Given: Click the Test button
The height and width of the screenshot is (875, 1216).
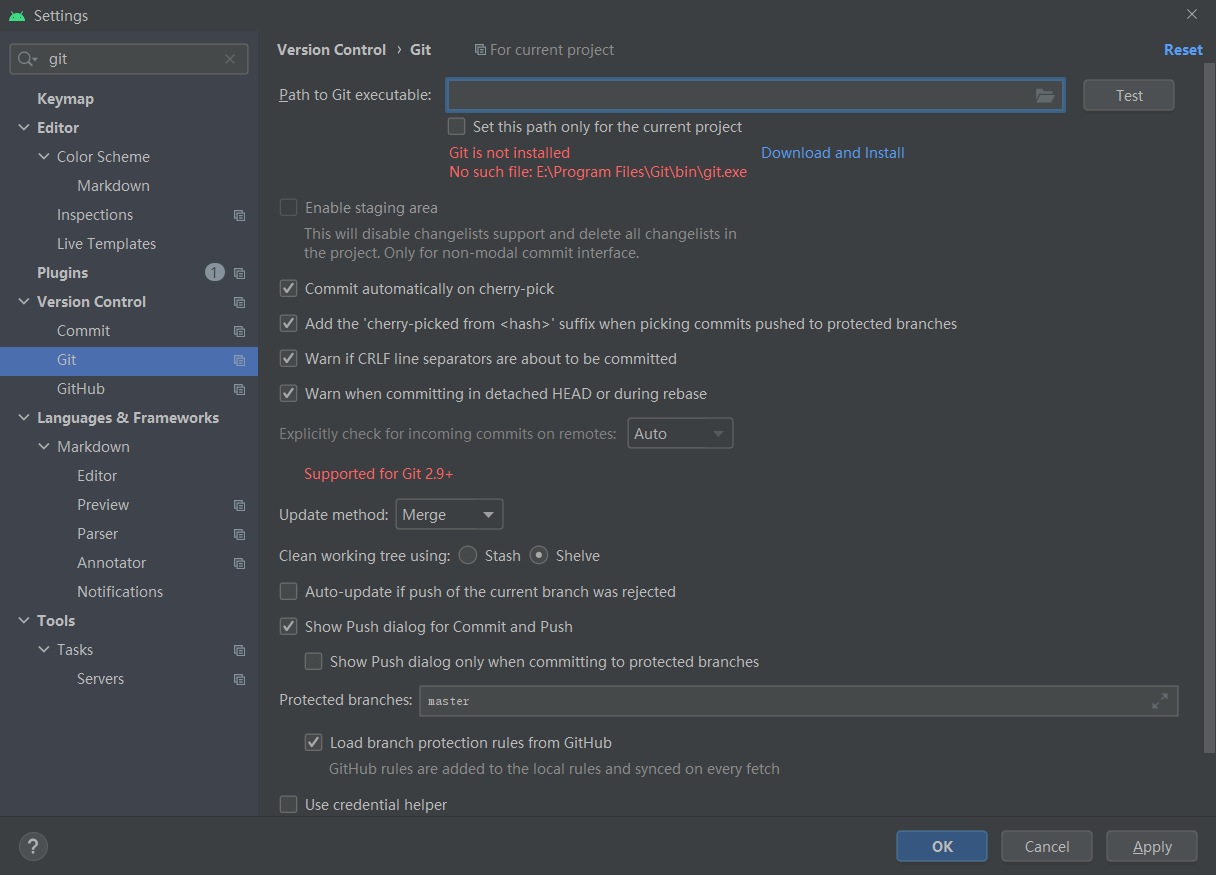Looking at the screenshot, I should [x=1129, y=96].
